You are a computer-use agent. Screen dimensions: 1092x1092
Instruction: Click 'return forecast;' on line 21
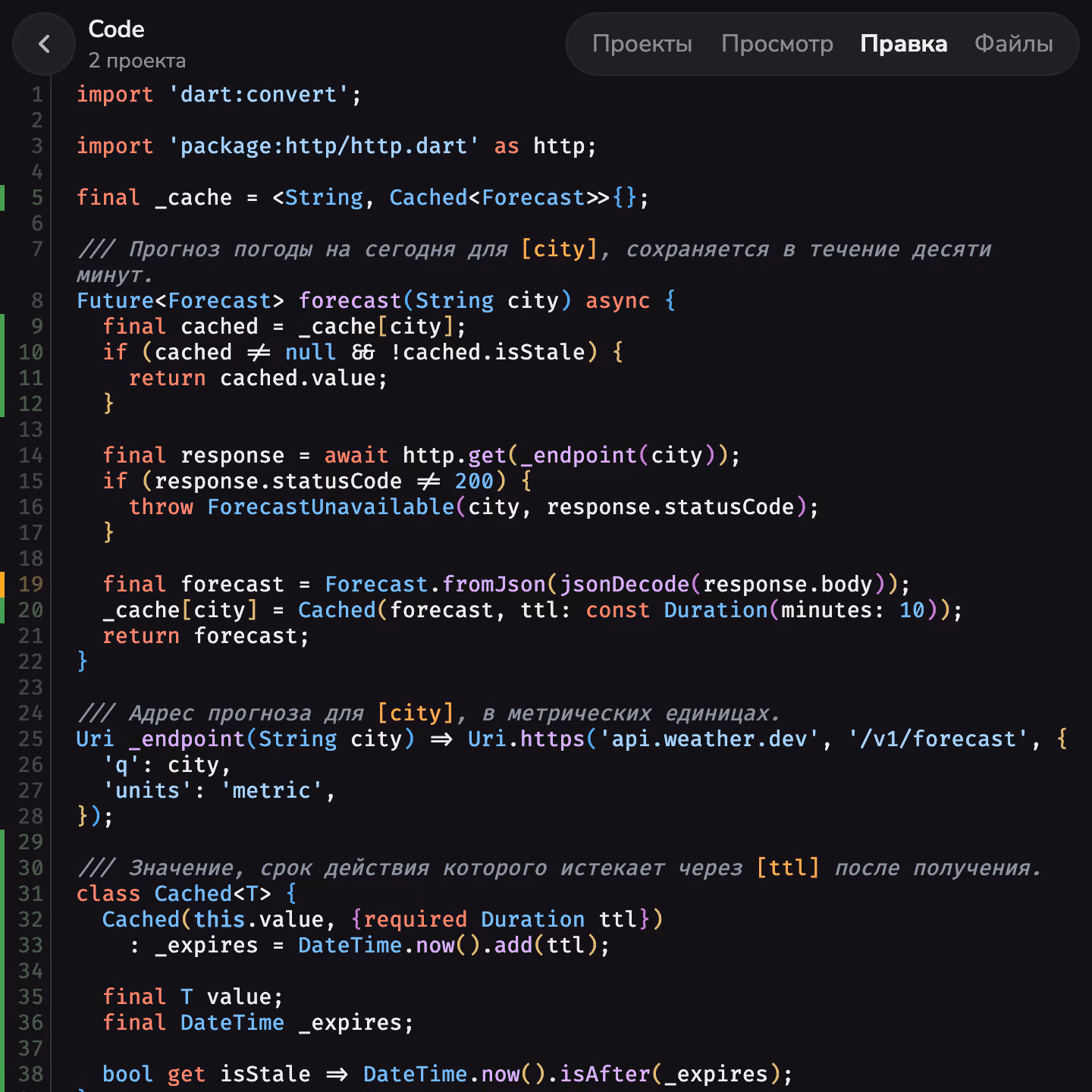(x=206, y=636)
